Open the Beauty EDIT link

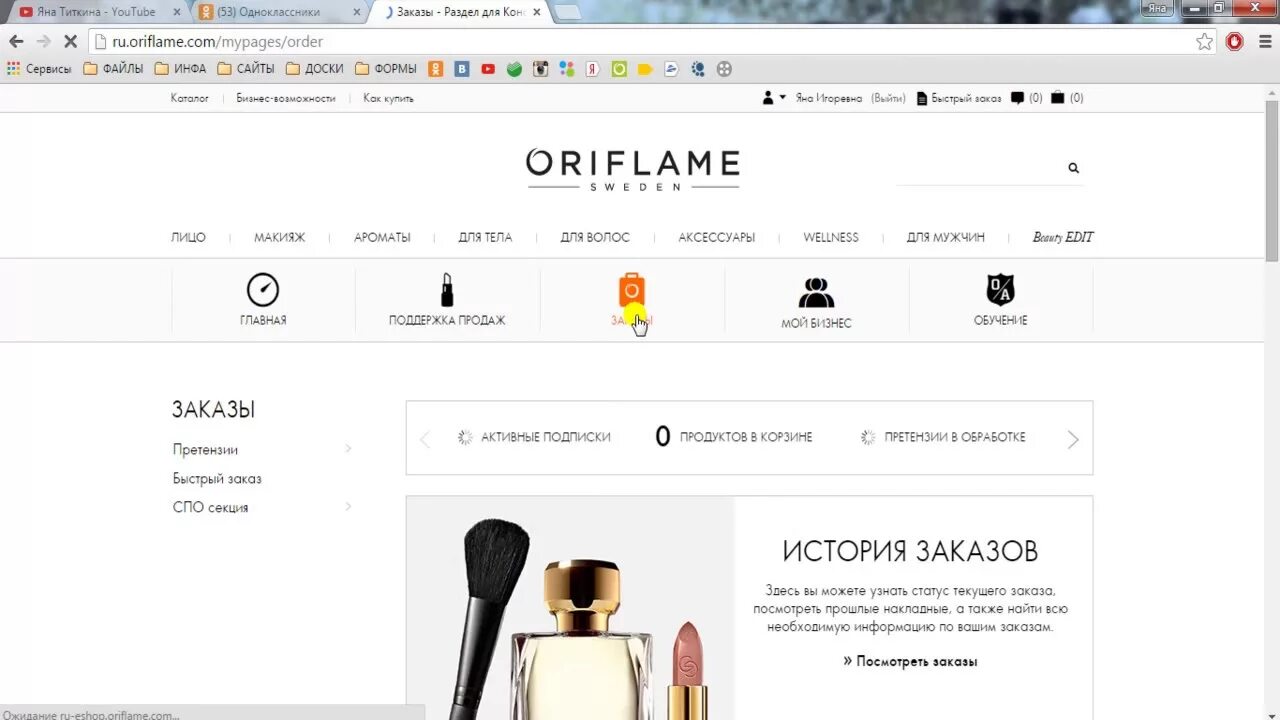(1063, 238)
